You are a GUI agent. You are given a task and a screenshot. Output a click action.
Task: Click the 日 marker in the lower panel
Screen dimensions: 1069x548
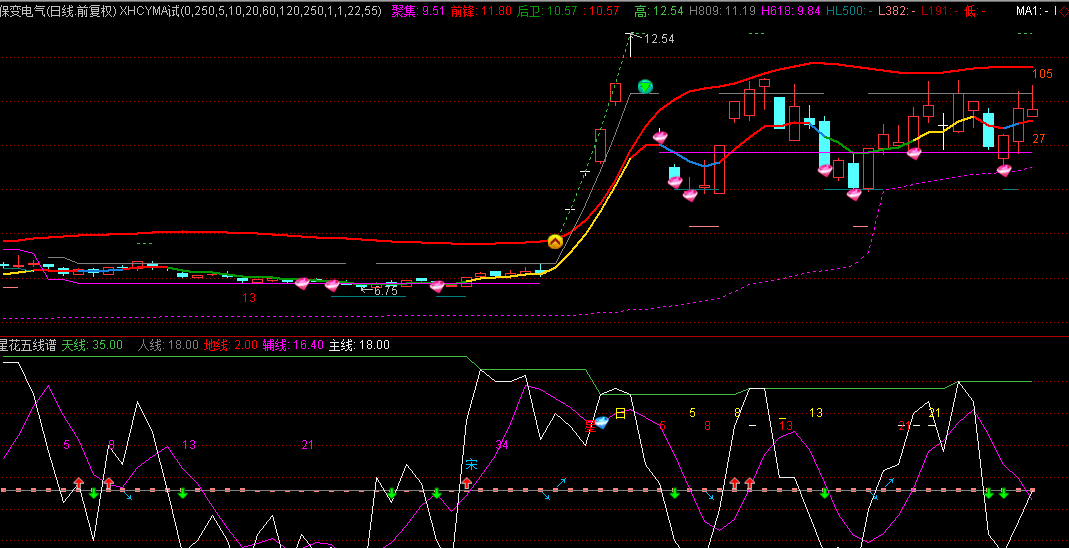coord(620,414)
